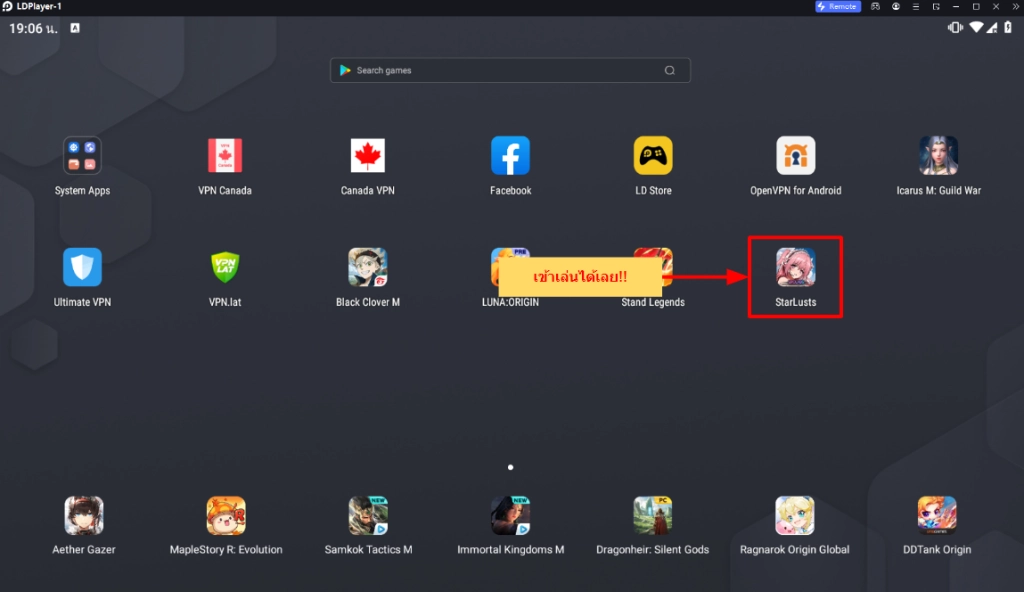This screenshot has width=1024, height=592.
Task: Click the vibrate mode status icon
Action: 955,27
